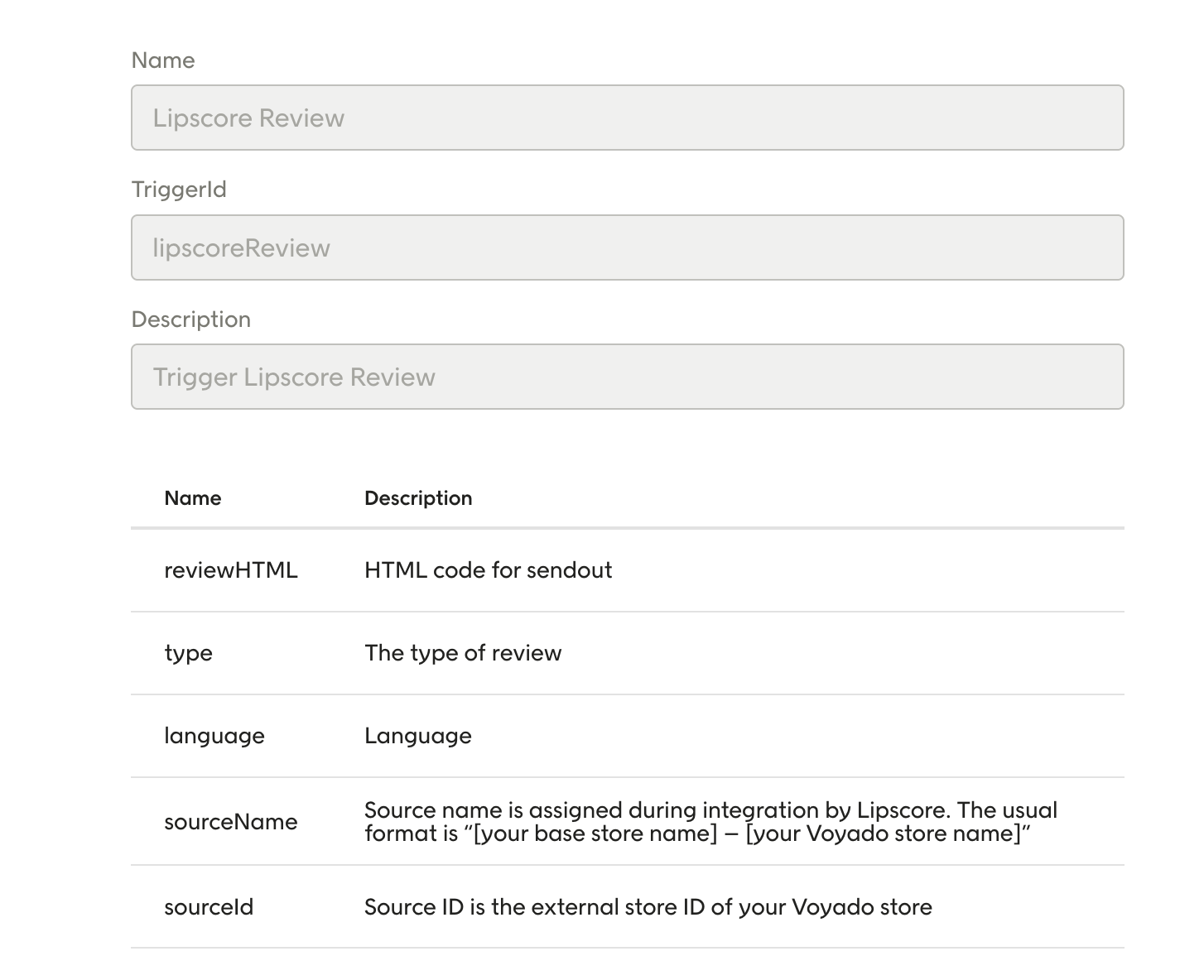
Task: Click inside the Name input field
Action: coord(627,118)
